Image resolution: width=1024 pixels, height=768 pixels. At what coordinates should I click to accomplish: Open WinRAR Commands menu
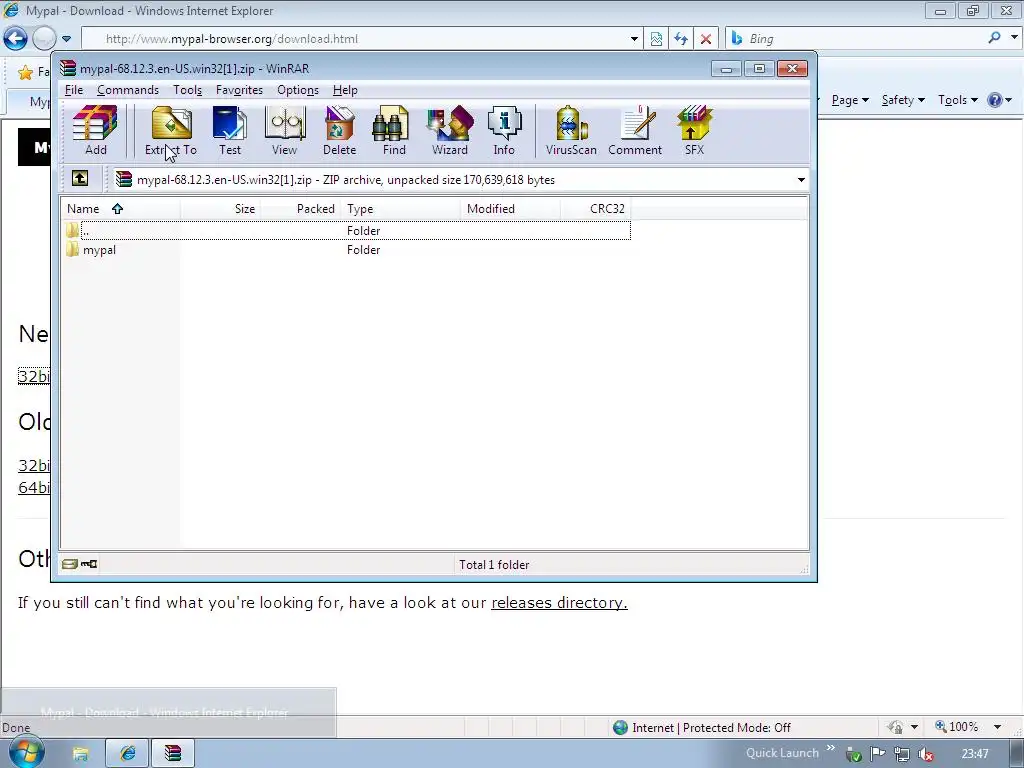point(128,90)
